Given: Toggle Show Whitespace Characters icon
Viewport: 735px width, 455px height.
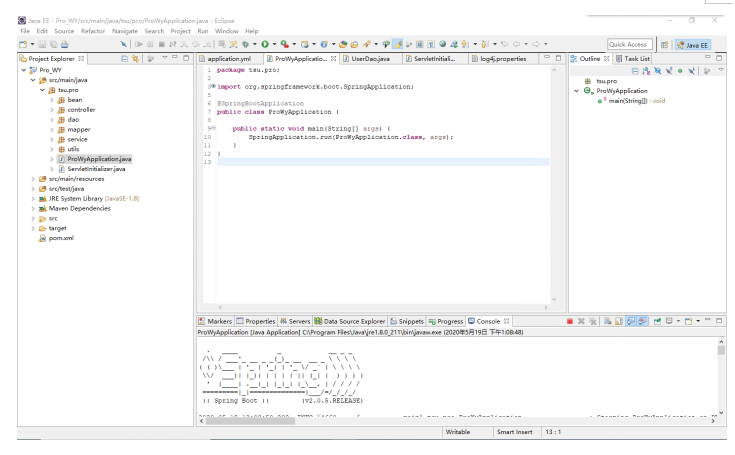Looking at the screenshot, I should 431,44.
